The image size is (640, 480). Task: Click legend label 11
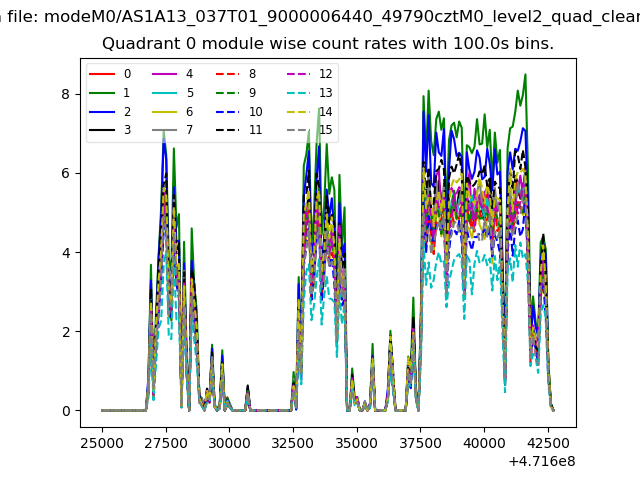[x=255, y=130]
